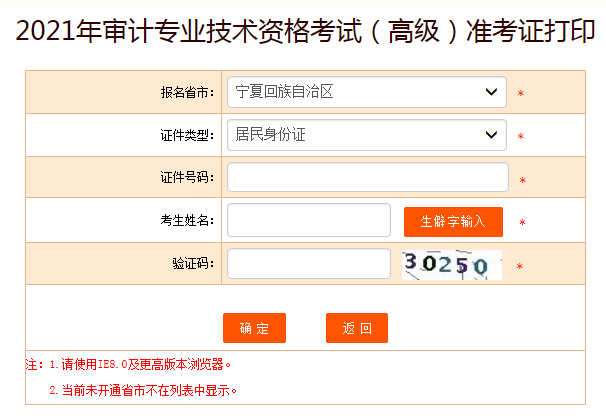Click the 证件类型 field label
The height and width of the screenshot is (418, 606).
[187, 135]
